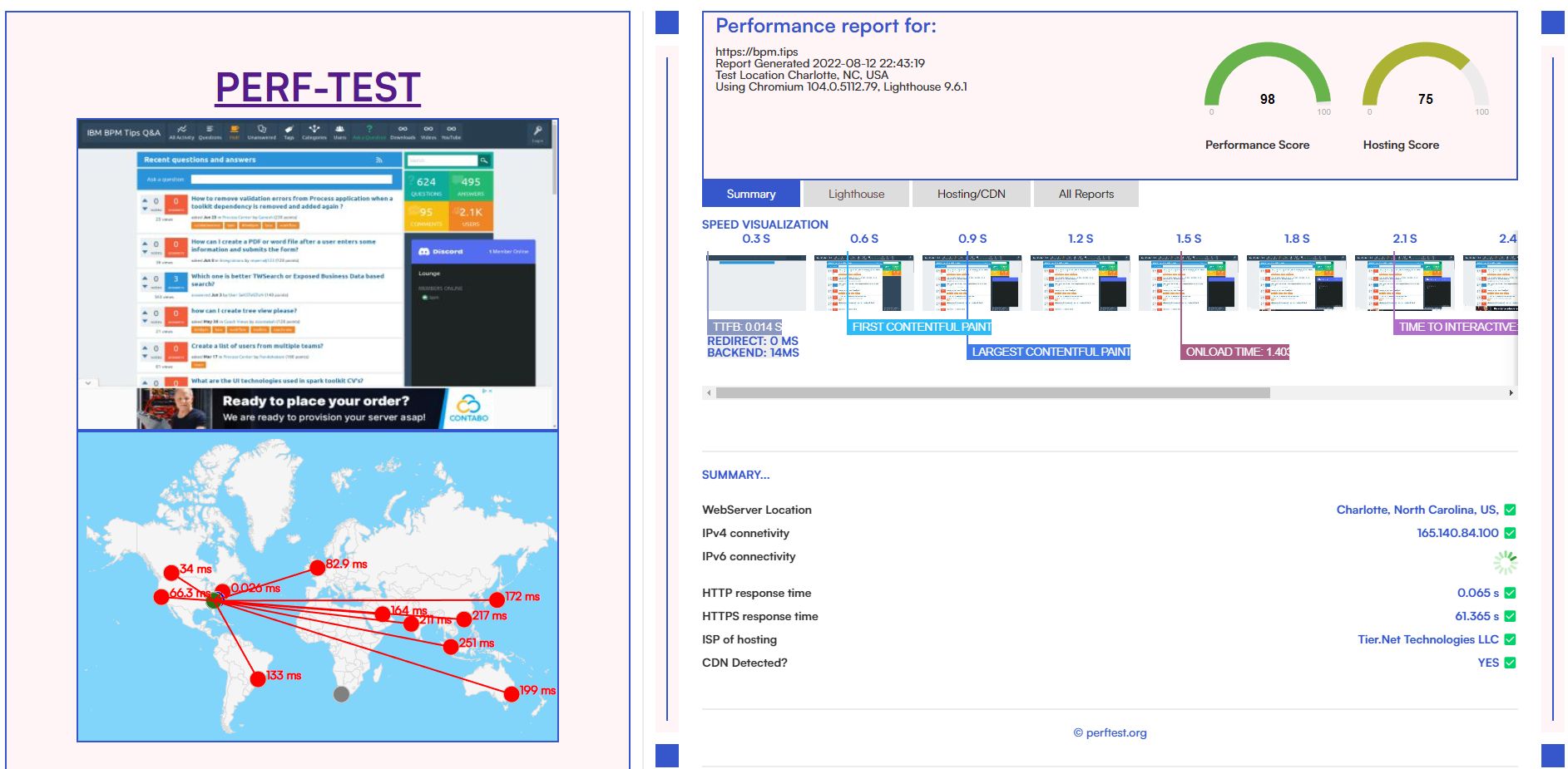
Task: Click the All Activity icon in site navbar
Action: tap(181, 131)
